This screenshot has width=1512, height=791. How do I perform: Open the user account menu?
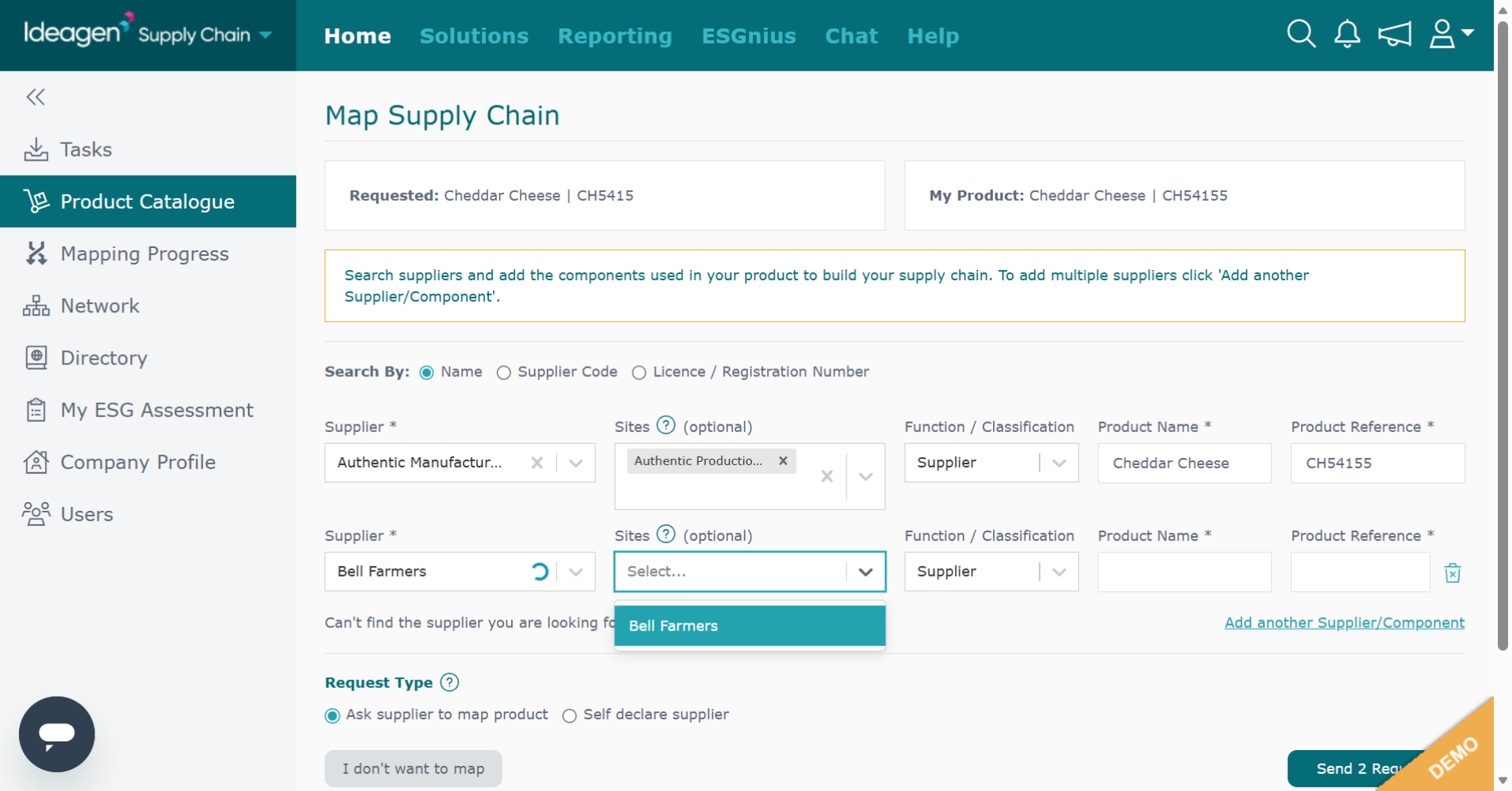(1451, 34)
